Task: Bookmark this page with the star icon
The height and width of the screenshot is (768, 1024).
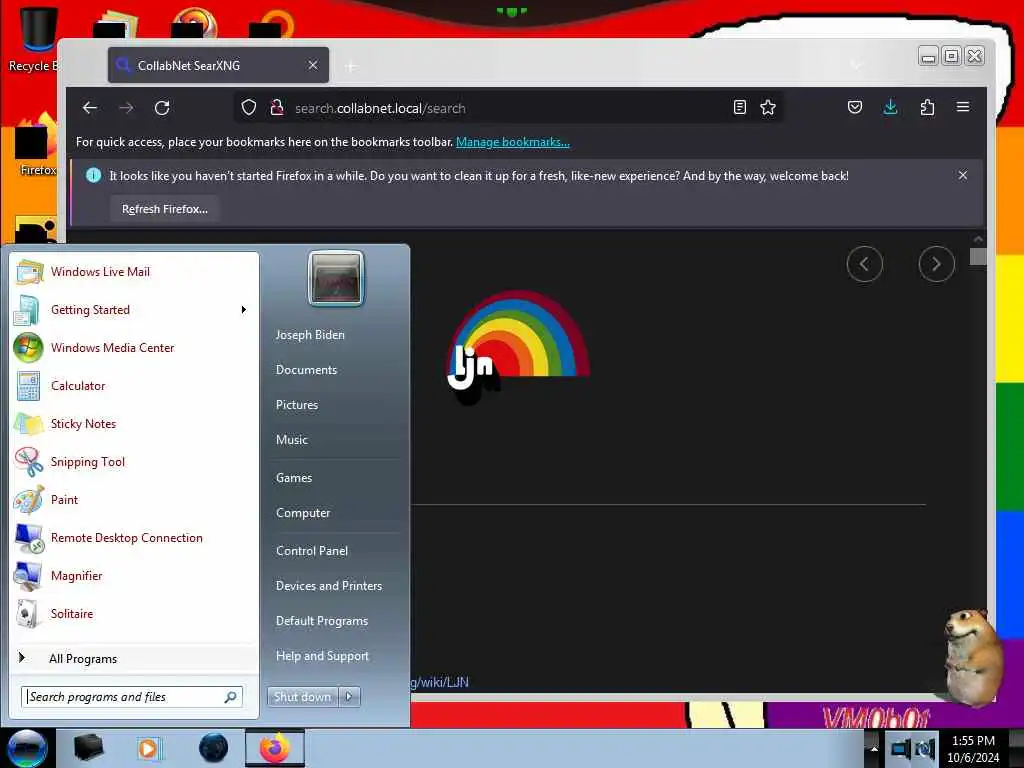Action: pyautogui.click(x=768, y=107)
